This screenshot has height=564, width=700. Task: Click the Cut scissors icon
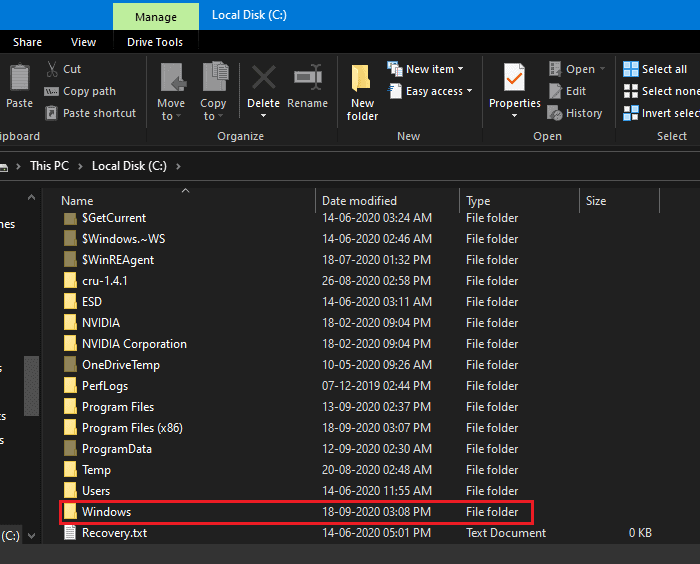pyautogui.click(x=52, y=69)
